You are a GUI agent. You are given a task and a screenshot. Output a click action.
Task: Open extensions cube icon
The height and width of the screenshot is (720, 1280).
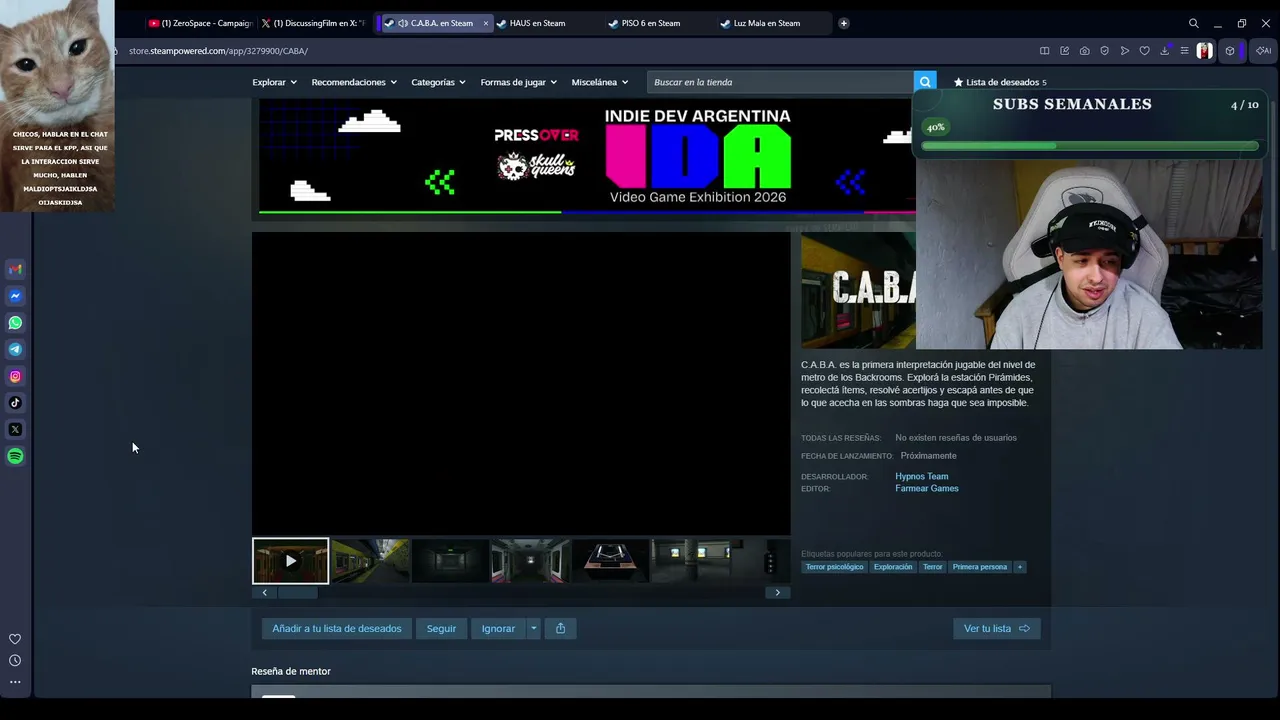(x=1230, y=51)
